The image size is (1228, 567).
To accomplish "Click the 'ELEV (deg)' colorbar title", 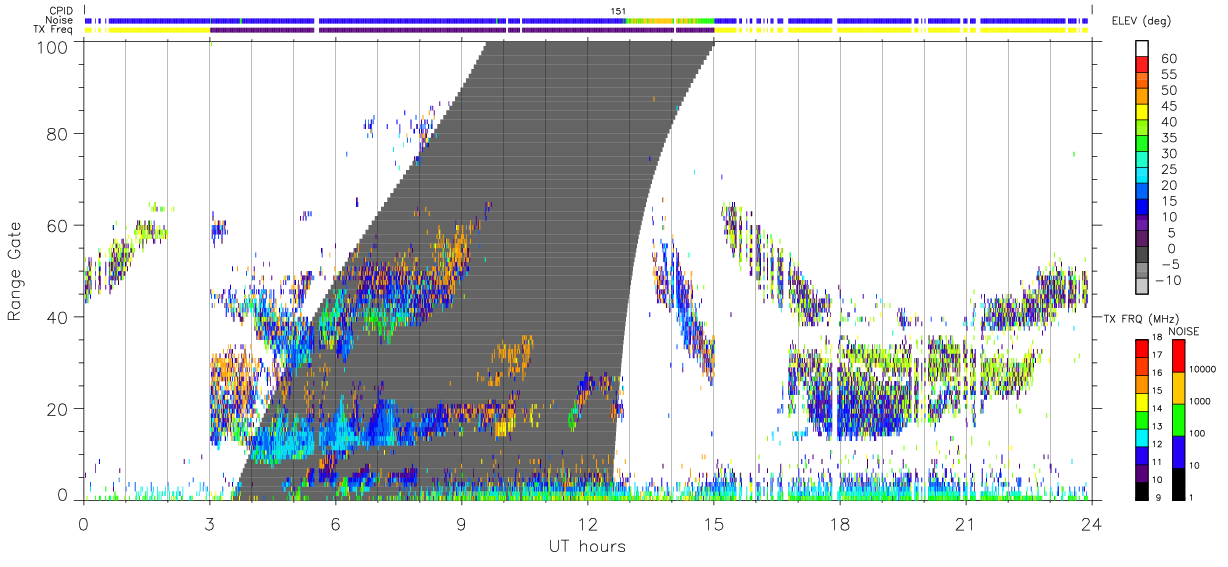I will tap(1141, 21).
